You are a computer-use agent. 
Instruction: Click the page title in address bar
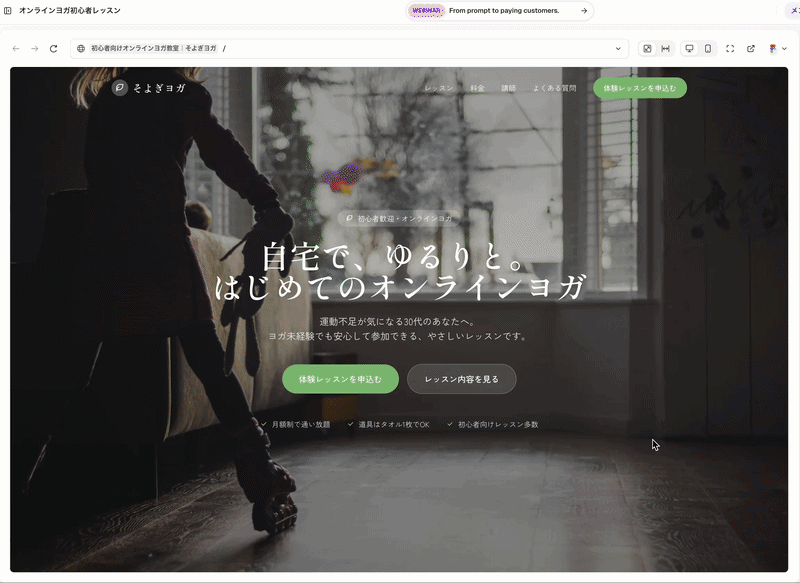coord(154,48)
